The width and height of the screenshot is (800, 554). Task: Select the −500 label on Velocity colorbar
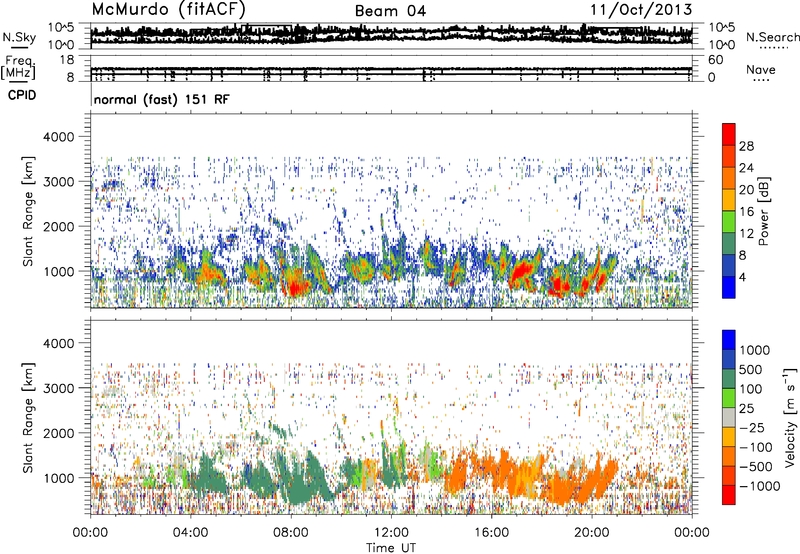(756, 466)
